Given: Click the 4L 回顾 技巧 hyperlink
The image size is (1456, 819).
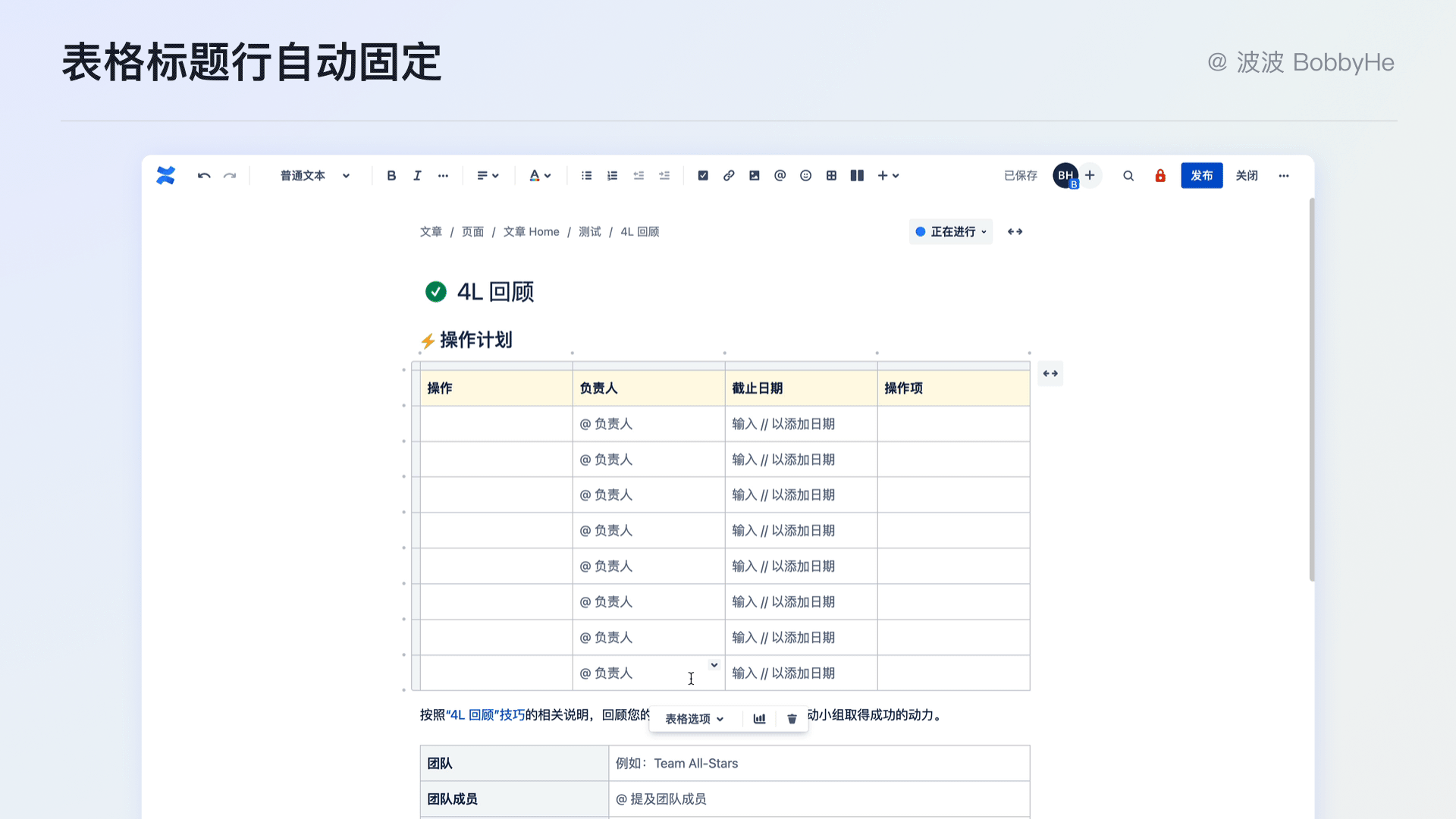Looking at the screenshot, I should pyautogui.click(x=485, y=715).
